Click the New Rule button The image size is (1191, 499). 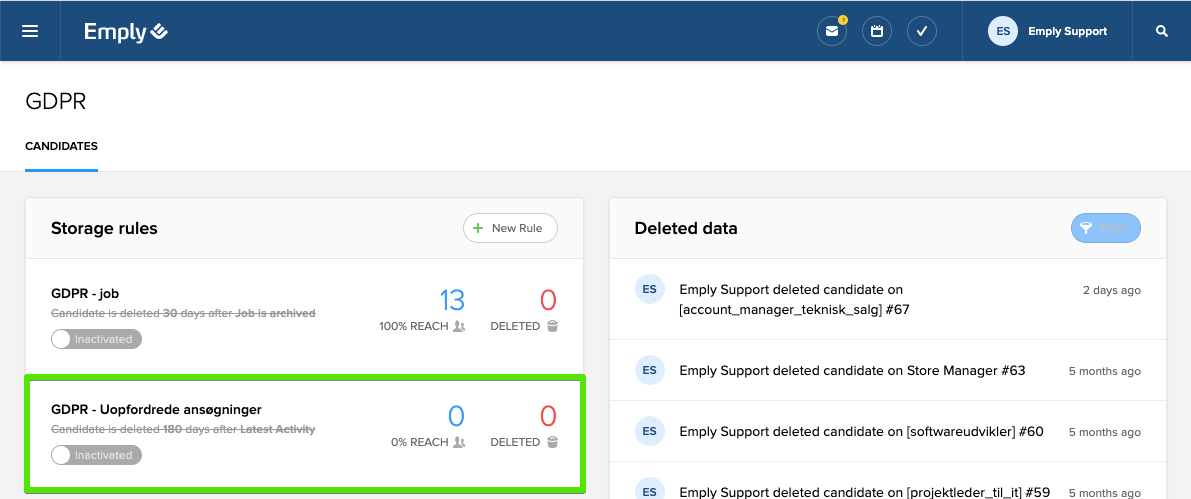(x=510, y=228)
